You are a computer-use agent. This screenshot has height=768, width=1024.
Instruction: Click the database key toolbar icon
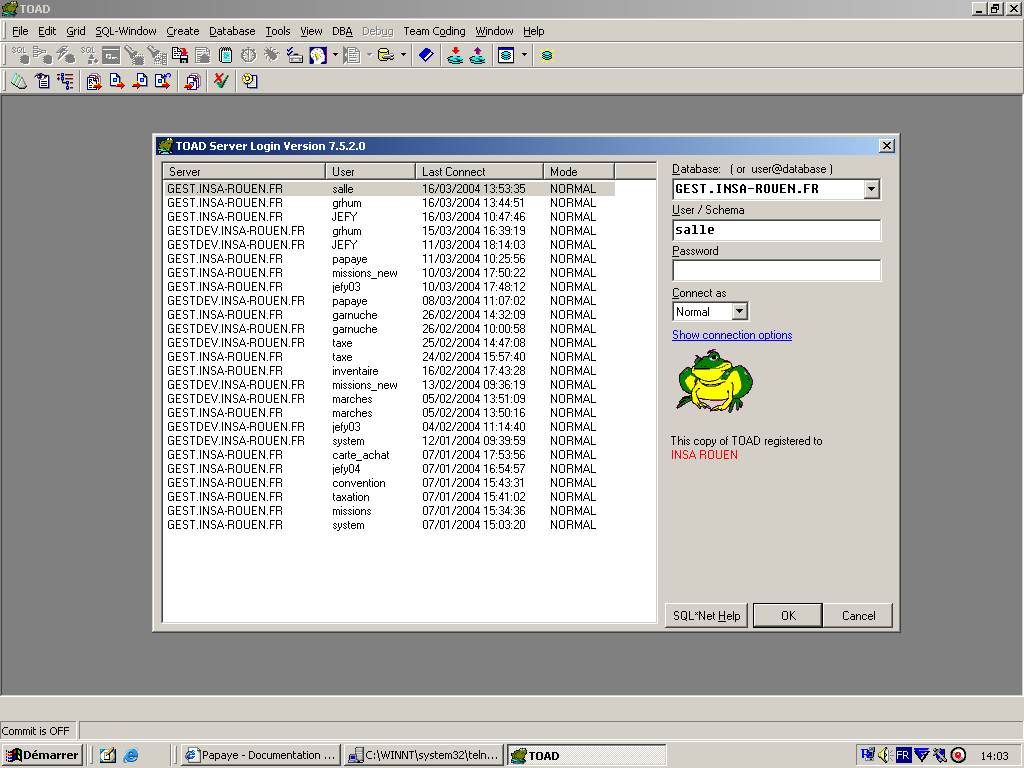(x=386, y=56)
